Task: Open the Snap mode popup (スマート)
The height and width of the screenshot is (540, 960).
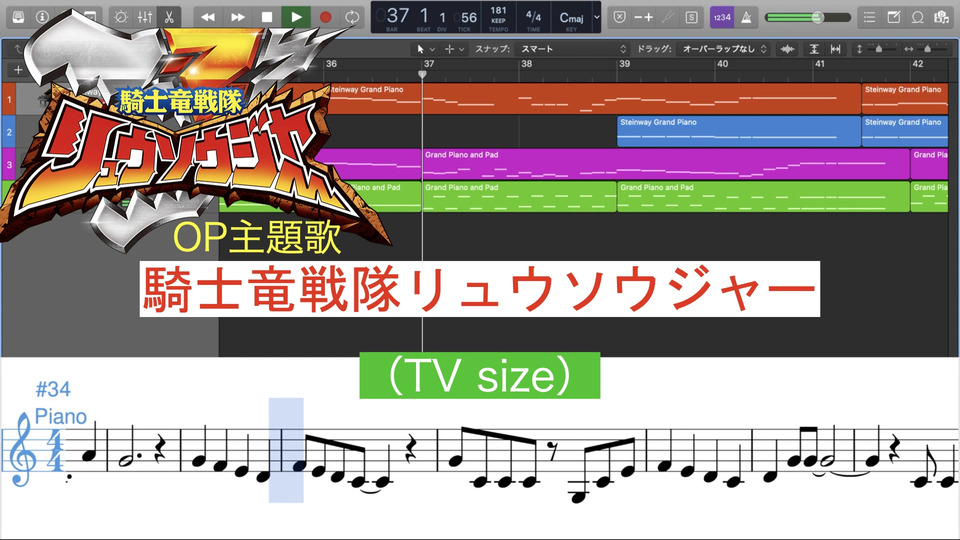Action: click(x=573, y=49)
